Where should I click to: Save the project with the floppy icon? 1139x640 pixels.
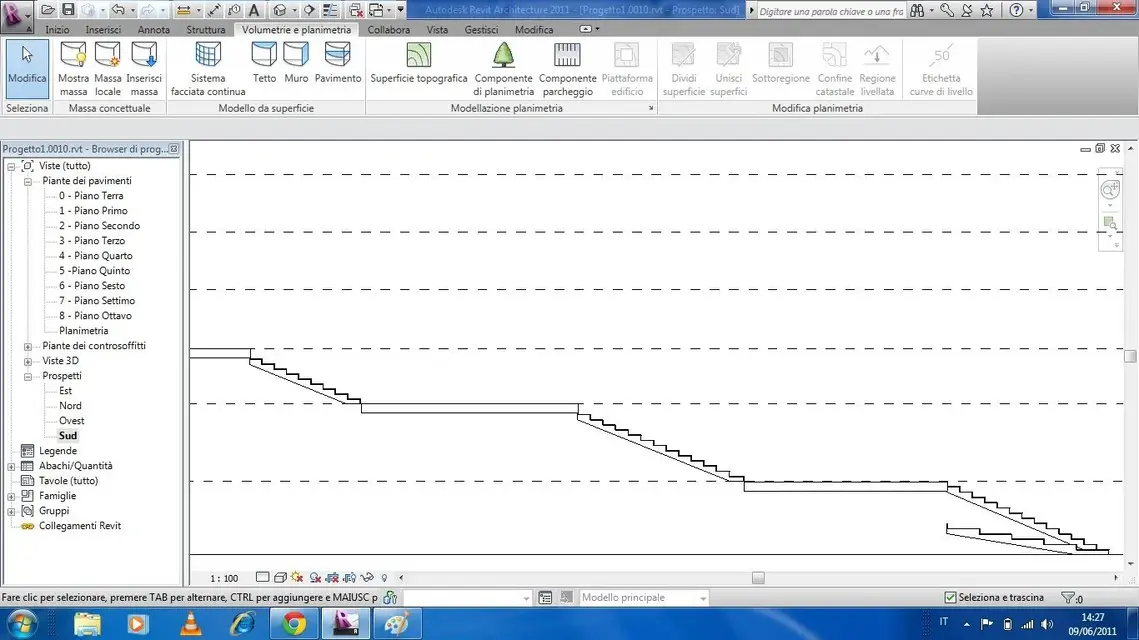tap(68, 10)
